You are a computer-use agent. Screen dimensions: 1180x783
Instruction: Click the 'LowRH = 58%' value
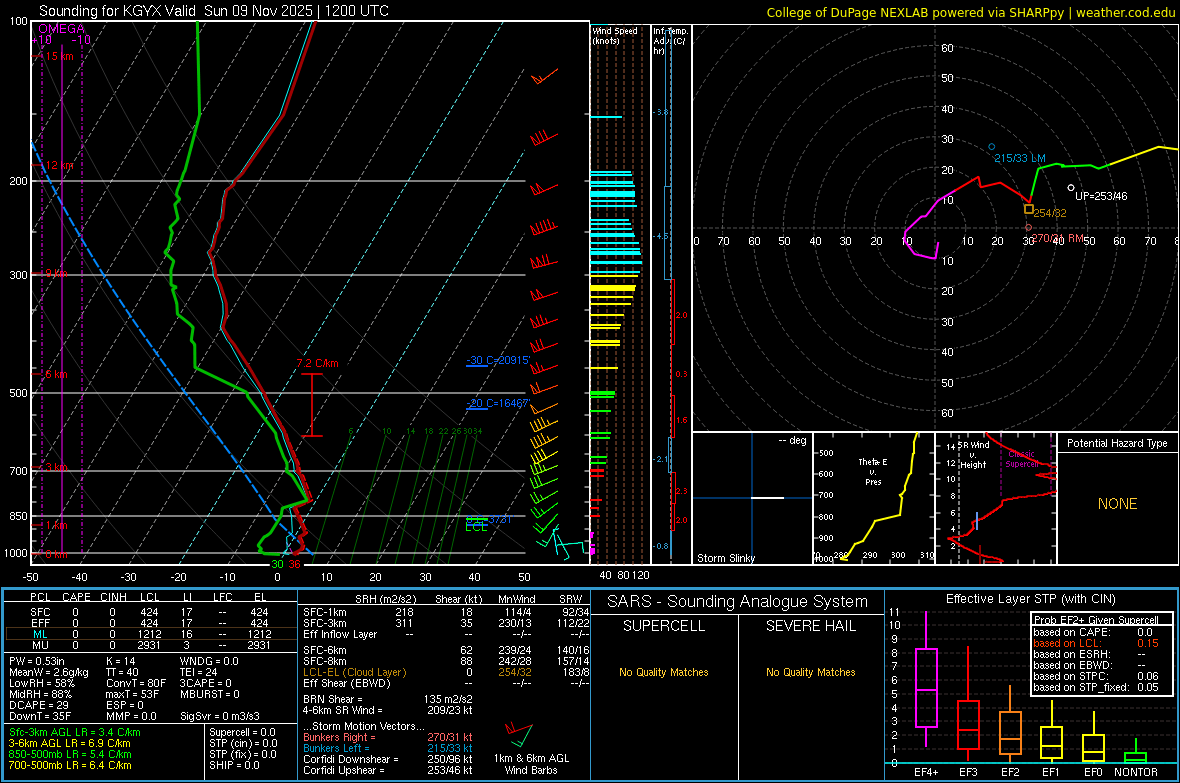coord(41,683)
